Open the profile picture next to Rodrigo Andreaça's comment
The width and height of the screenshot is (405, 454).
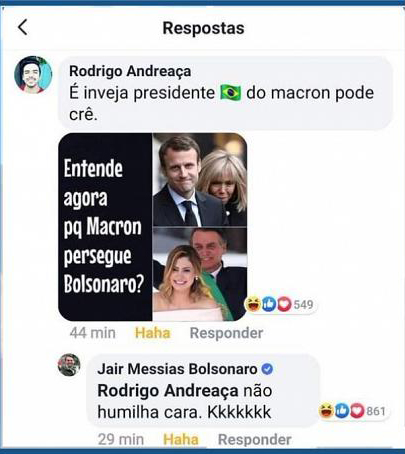click(33, 75)
